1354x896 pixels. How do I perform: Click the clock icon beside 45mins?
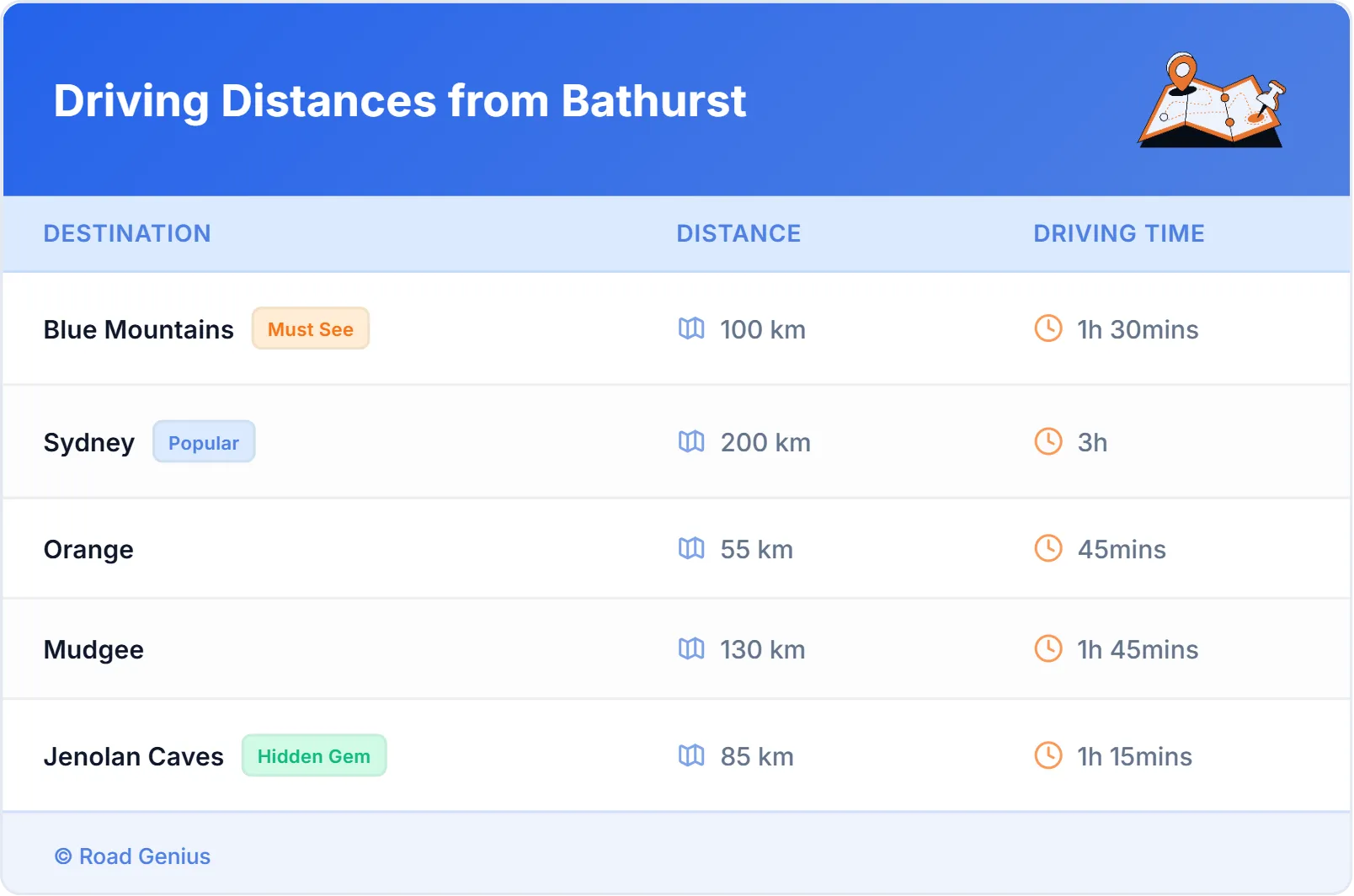click(x=1048, y=548)
